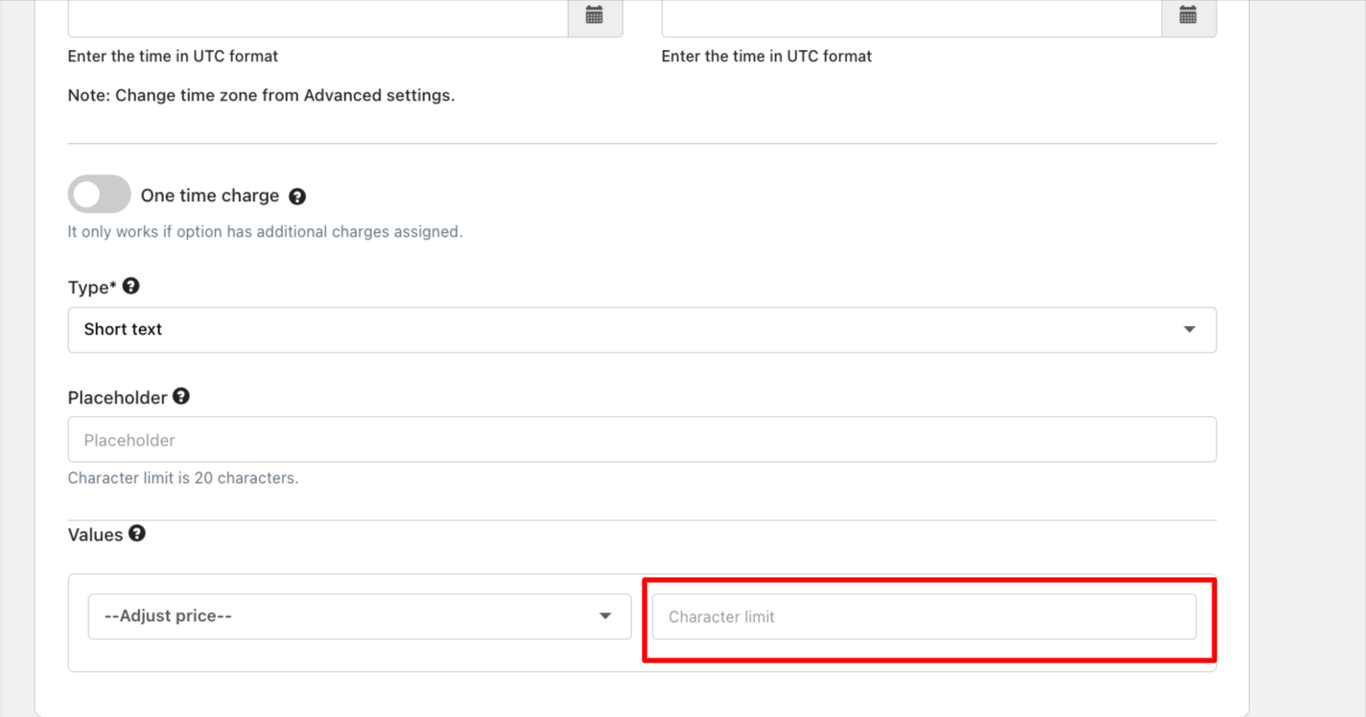Click the help icon beside Type

pos(131,286)
